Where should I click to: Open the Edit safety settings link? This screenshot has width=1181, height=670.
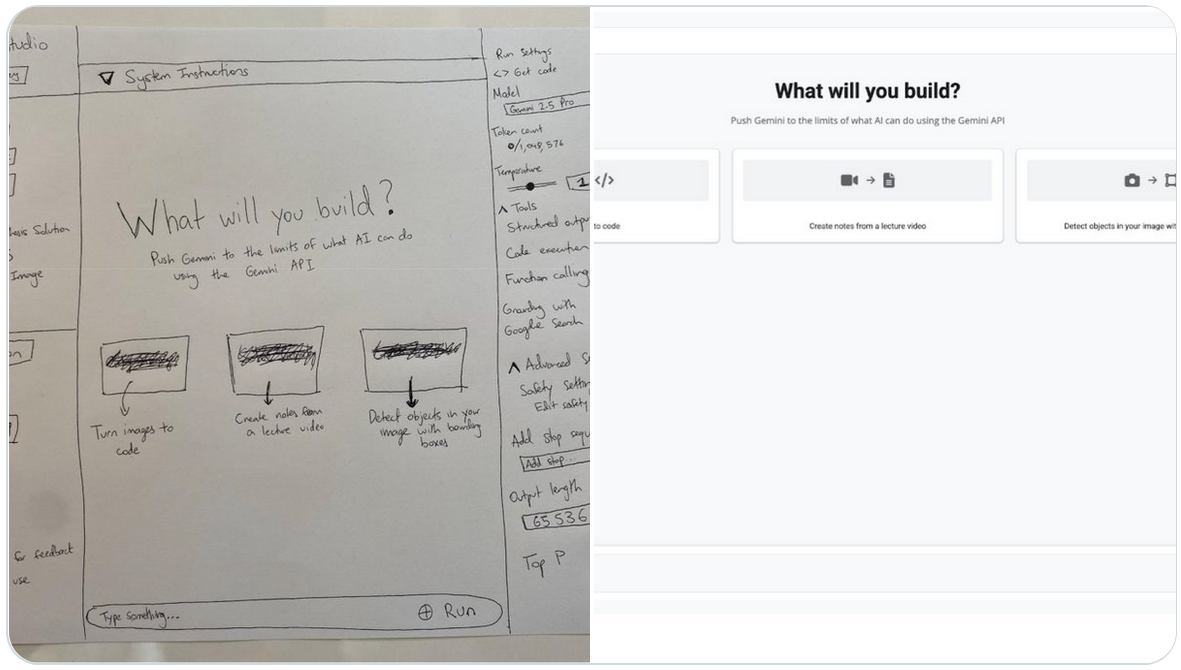(561, 406)
